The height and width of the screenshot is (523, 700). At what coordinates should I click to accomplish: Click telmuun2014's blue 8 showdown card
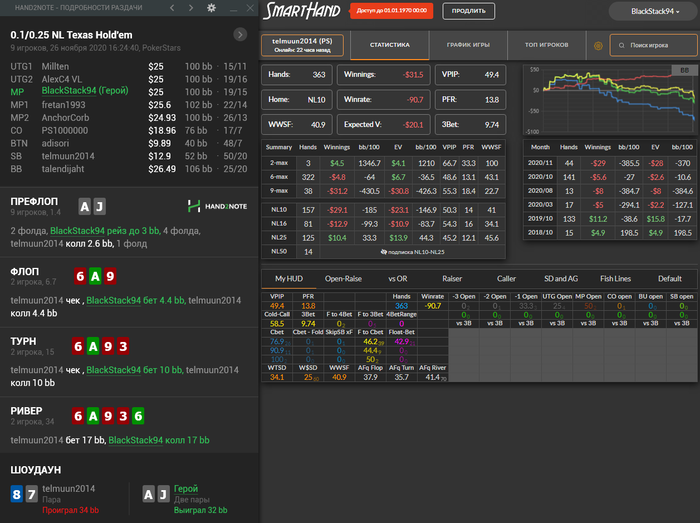tap(17, 494)
